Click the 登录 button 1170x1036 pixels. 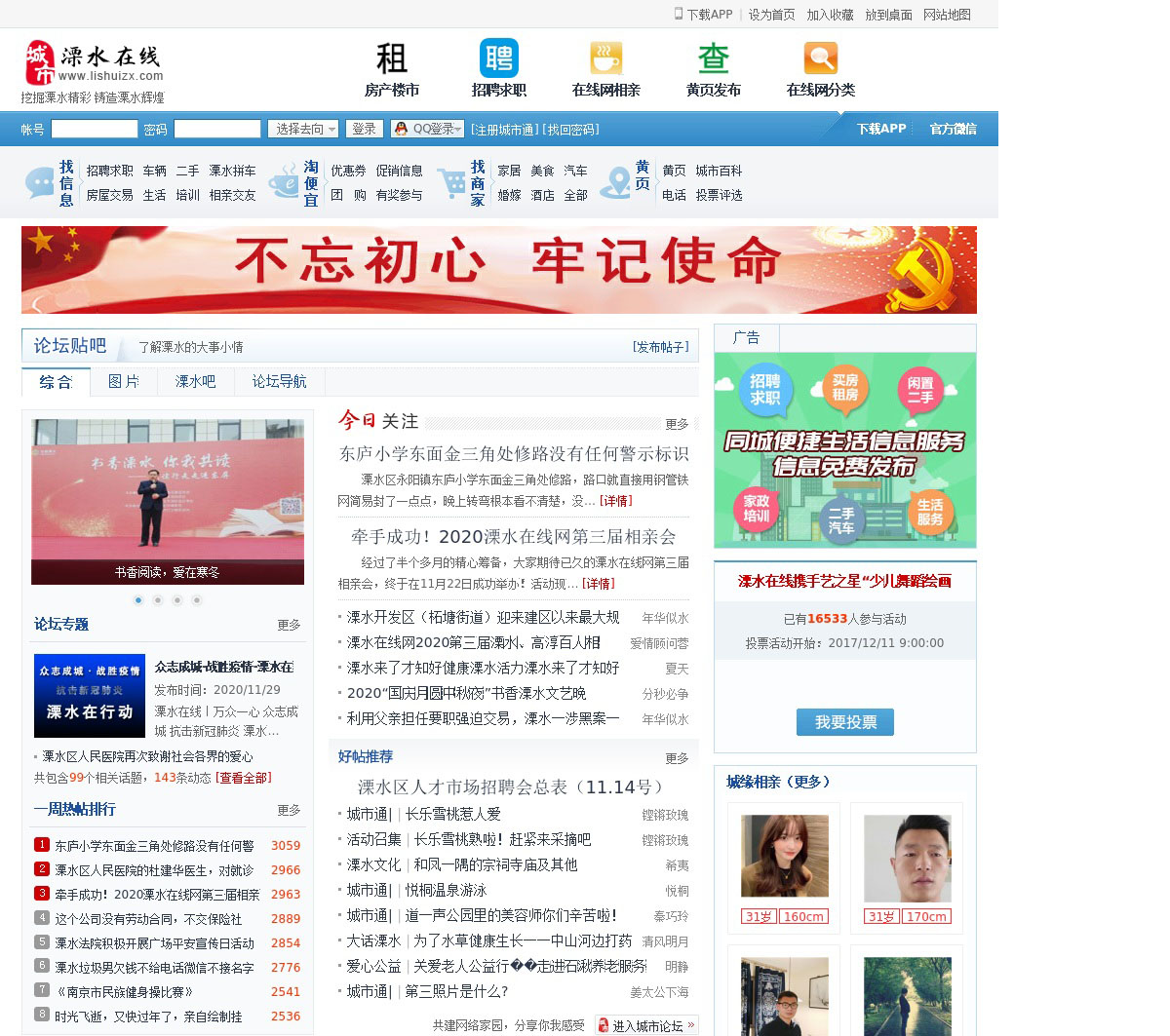click(364, 129)
